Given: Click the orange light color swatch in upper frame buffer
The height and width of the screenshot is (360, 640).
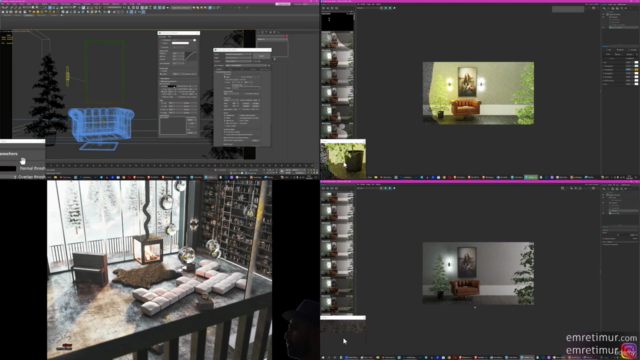Looking at the screenshot, I should coord(636,70).
